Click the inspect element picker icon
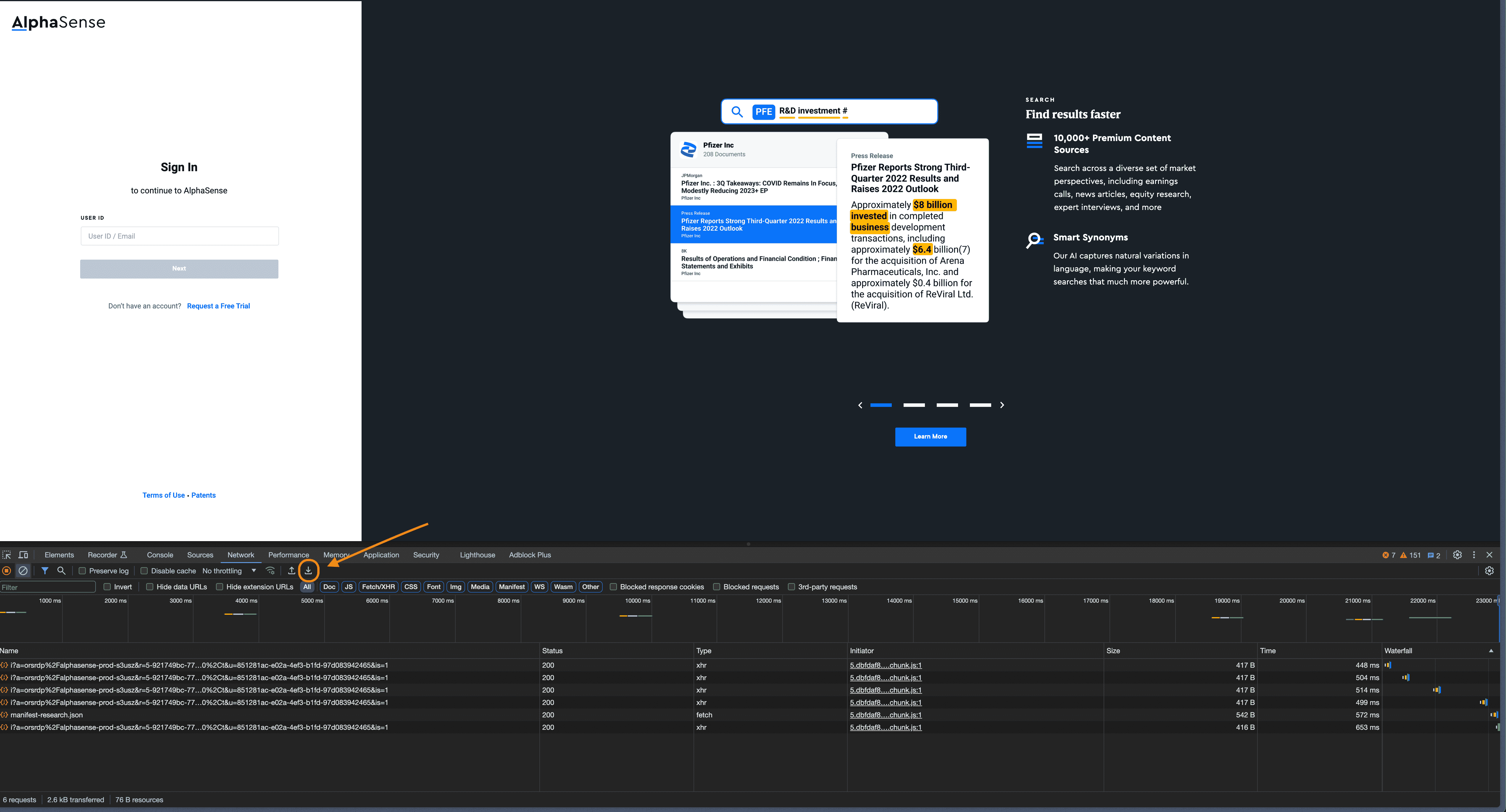The image size is (1506, 812). click(x=7, y=555)
